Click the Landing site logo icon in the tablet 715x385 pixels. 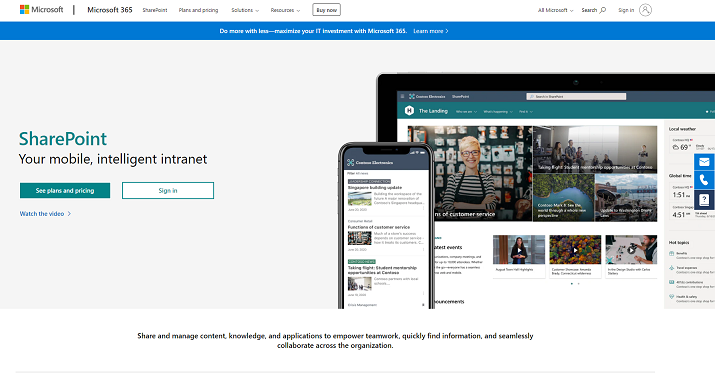[x=409, y=110]
